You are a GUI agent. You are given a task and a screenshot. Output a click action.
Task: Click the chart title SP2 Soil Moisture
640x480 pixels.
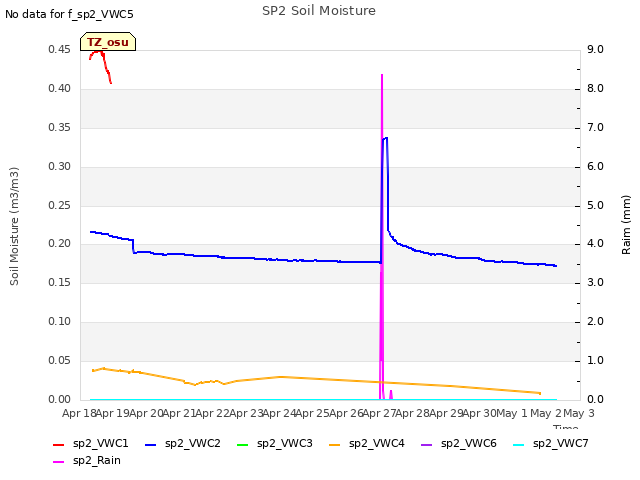pyautogui.click(x=319, y=11)
